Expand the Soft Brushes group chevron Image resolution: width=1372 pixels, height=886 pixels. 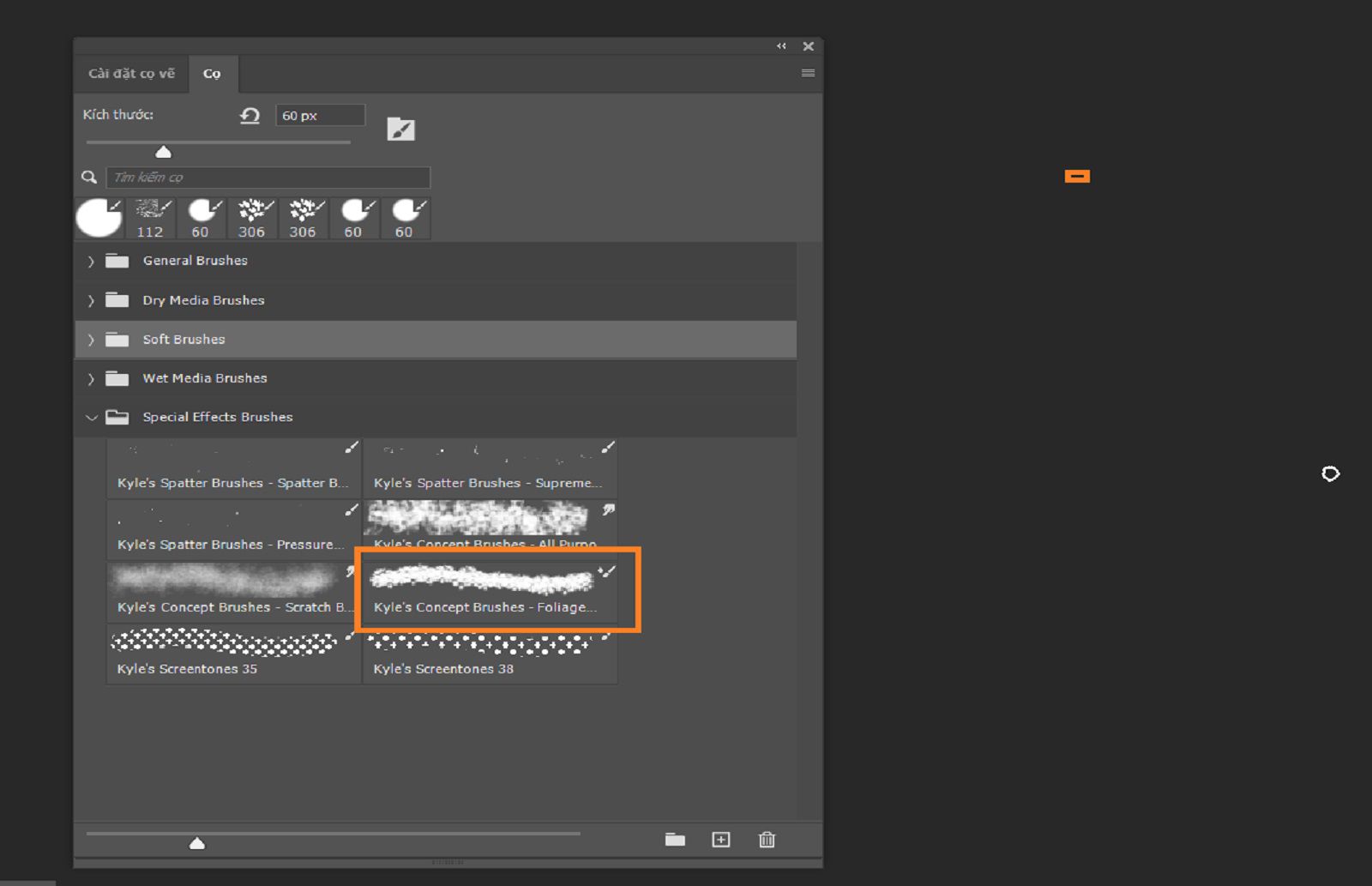[91, 341]
